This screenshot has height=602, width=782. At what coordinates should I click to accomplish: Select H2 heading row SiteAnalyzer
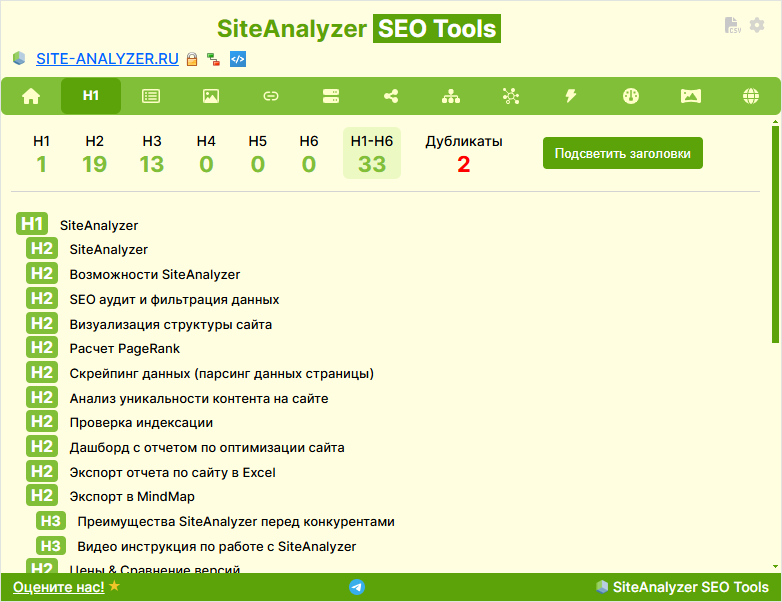(x=109, y=249)
